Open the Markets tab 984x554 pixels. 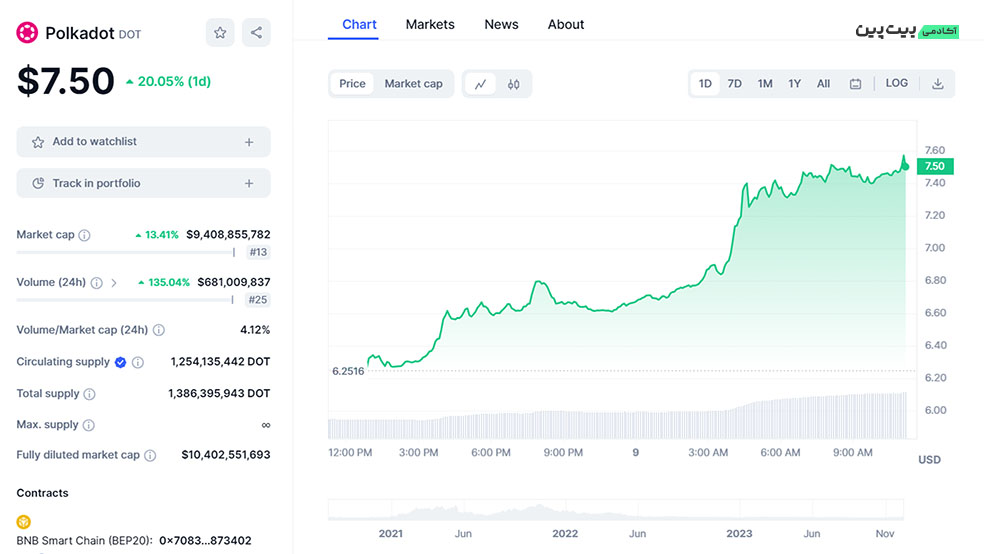[x=430, y=24]
